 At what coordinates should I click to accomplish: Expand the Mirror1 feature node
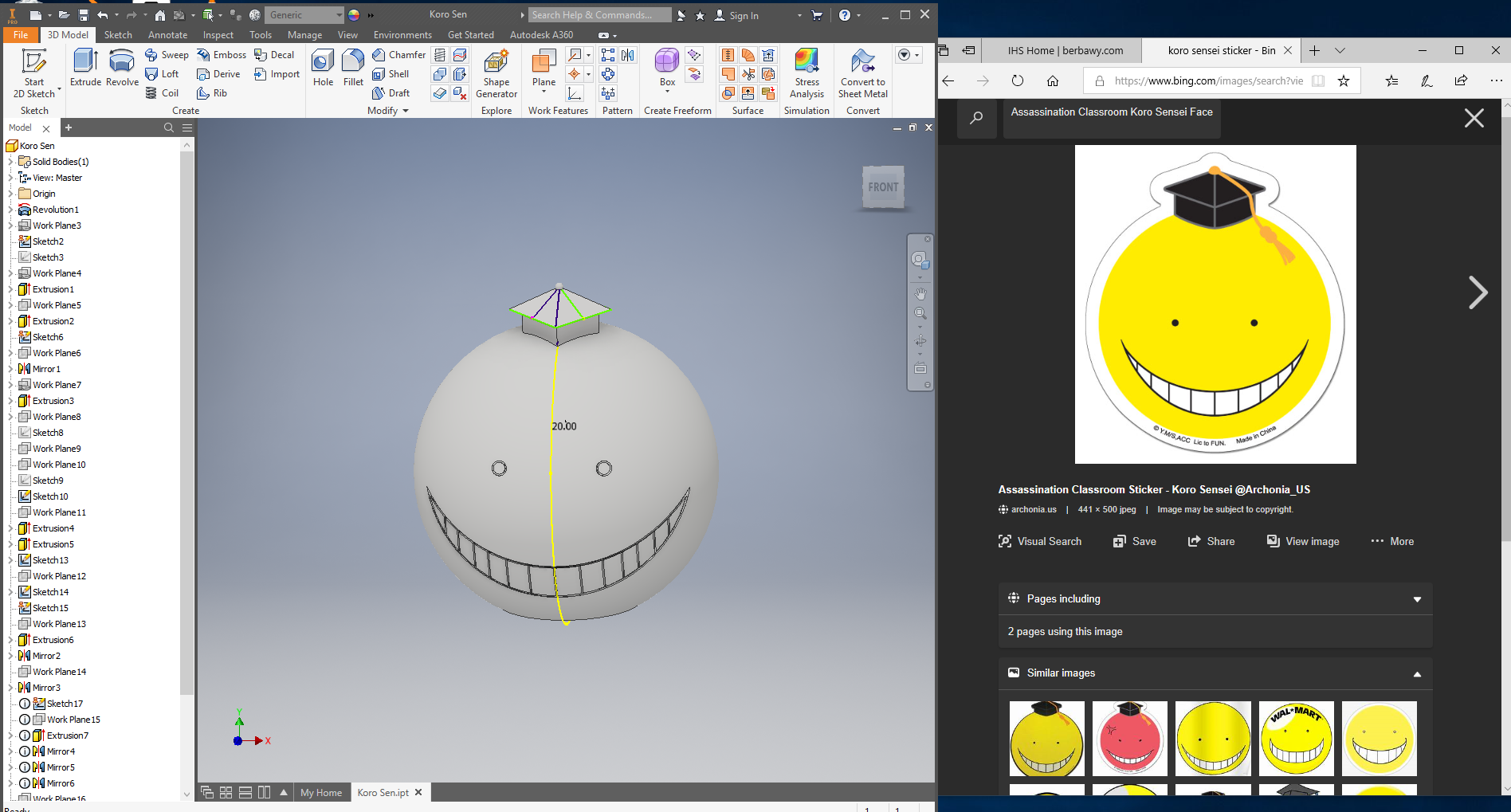pos(11,369)
